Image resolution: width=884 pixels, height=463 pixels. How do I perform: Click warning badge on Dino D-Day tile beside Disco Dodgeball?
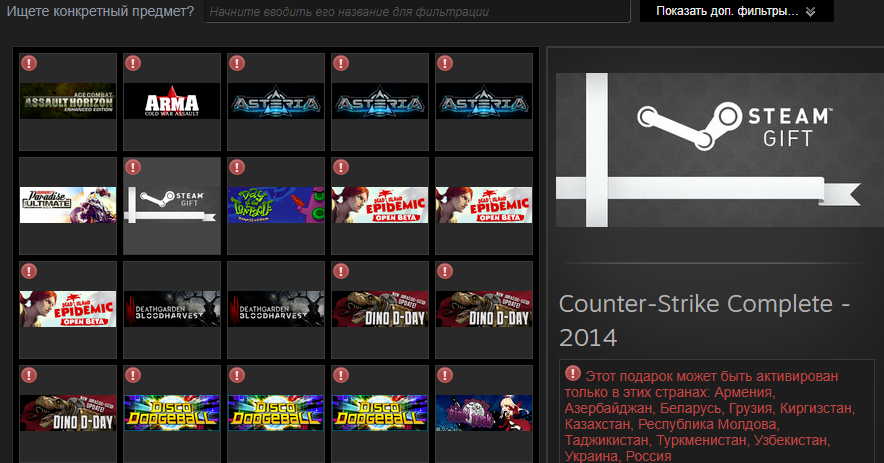(x=29, y=375)
